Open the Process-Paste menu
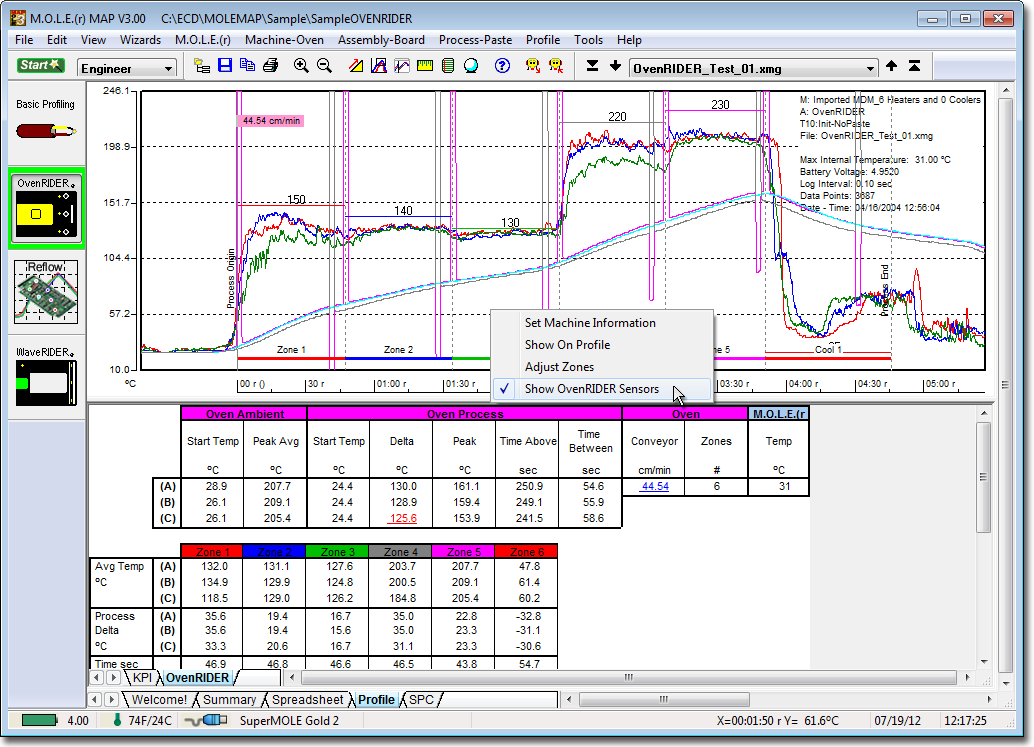 475,40
